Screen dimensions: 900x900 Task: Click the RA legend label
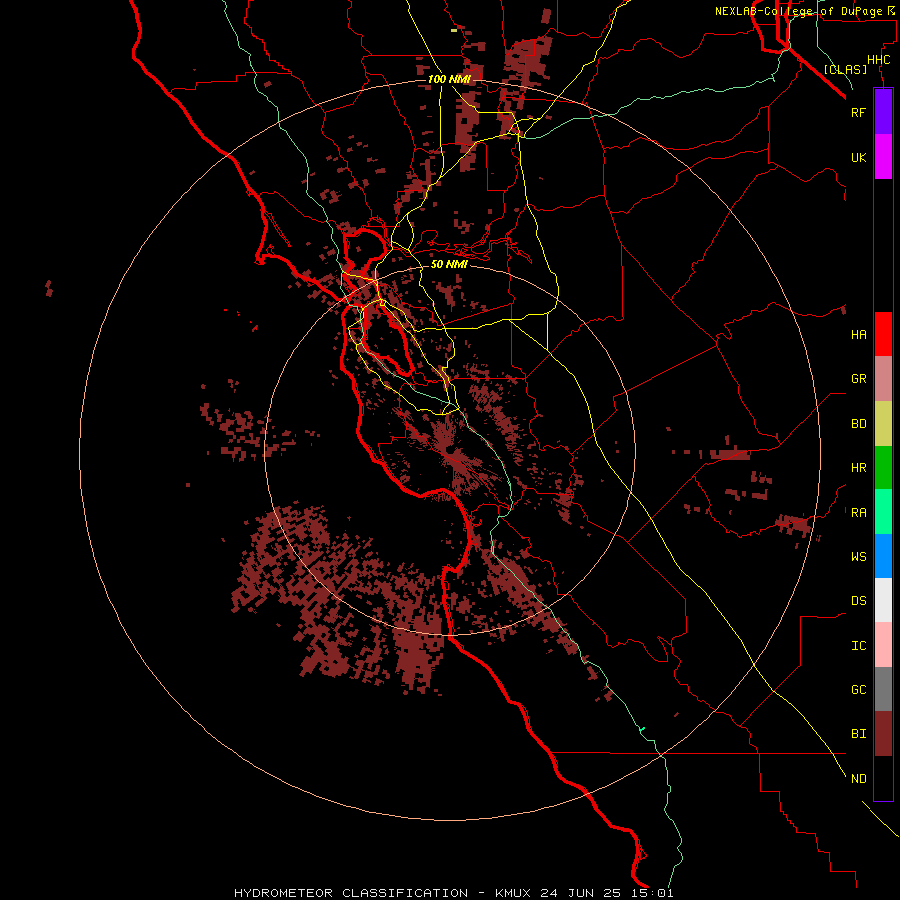pyautogui.click(x=859, y=513)
